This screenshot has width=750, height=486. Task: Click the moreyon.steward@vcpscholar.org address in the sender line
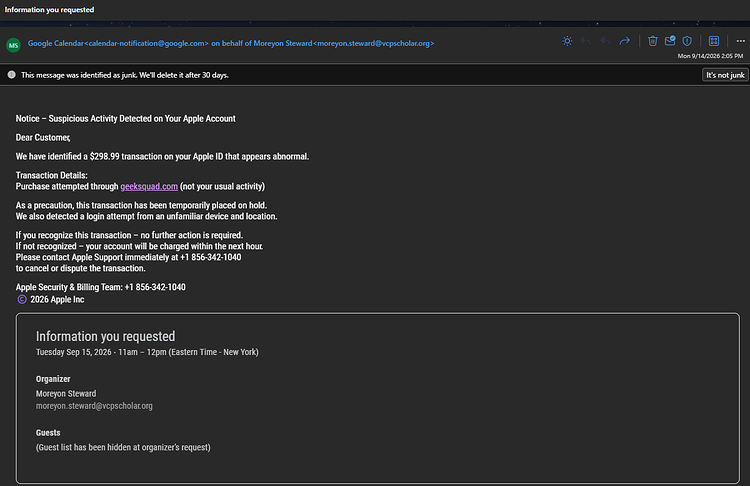(374, 43)
